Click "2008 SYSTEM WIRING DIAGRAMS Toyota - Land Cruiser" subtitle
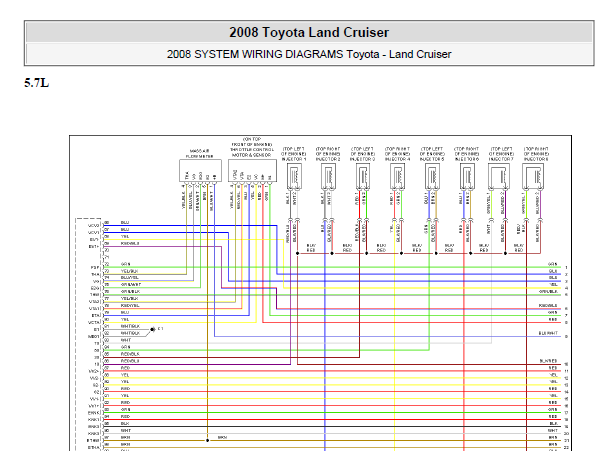 (x=309, y=54)
